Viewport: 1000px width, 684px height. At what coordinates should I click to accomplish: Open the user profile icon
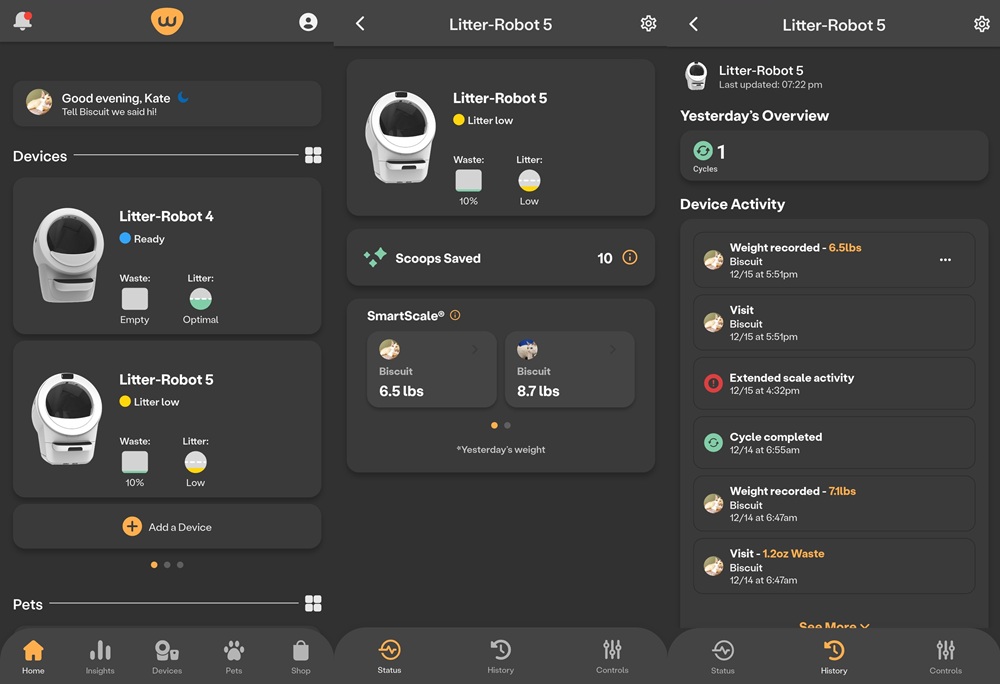tap(308, 22)
